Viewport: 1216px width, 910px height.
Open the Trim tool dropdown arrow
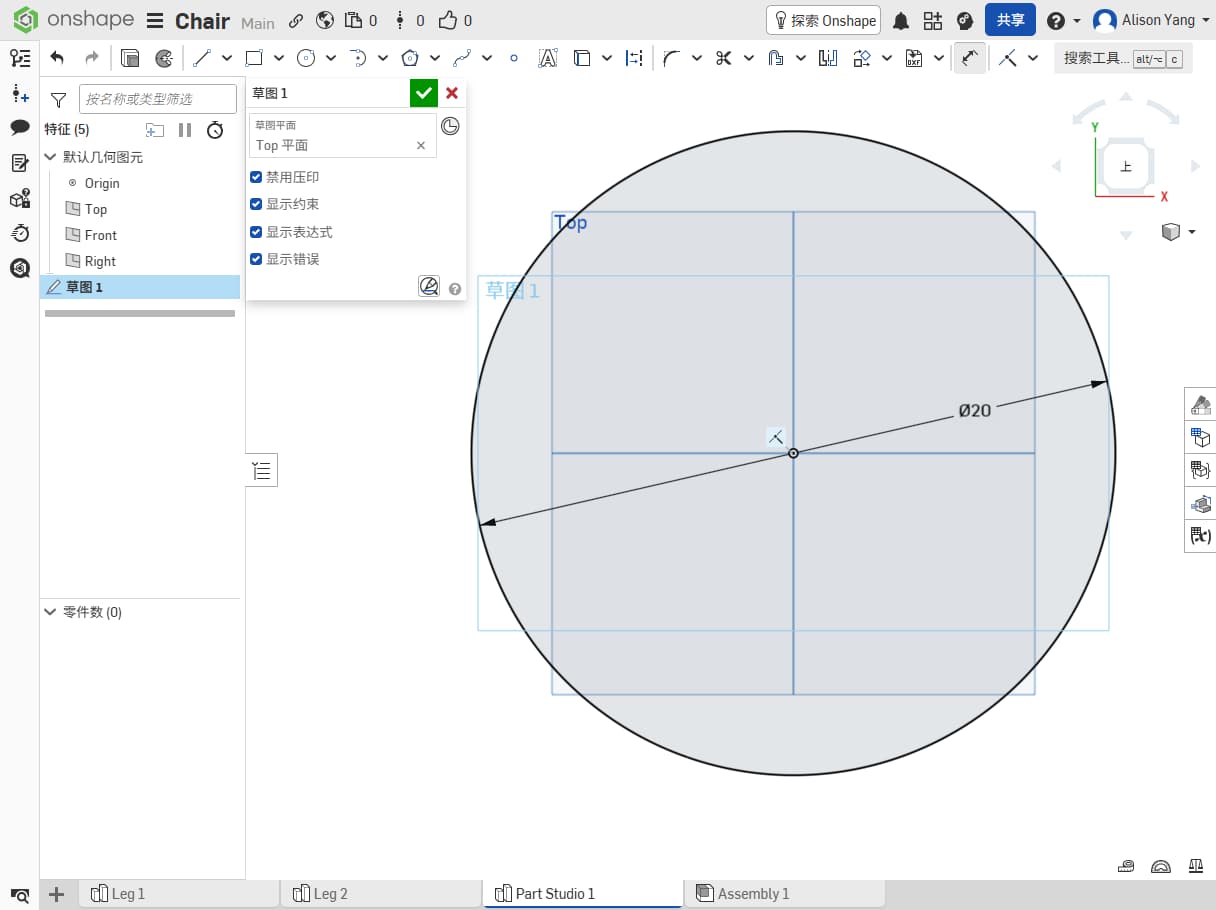(748, 58)
